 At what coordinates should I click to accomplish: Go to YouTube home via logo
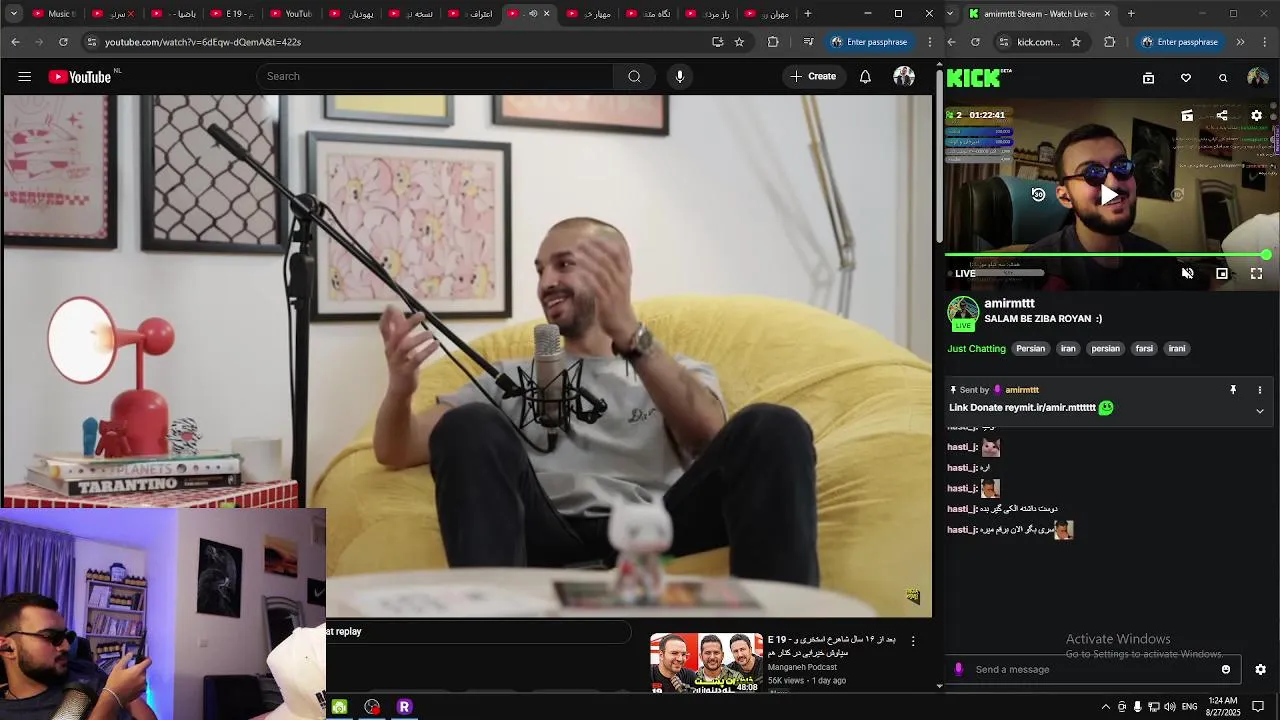click(80, 77)
